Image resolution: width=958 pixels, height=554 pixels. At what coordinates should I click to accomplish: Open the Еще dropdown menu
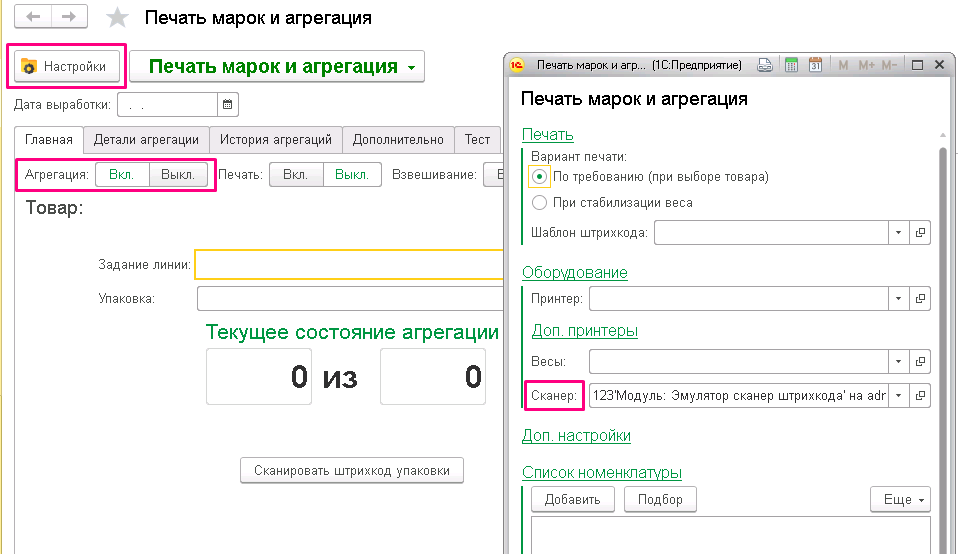pyautogui.click(x=900, y=499)
